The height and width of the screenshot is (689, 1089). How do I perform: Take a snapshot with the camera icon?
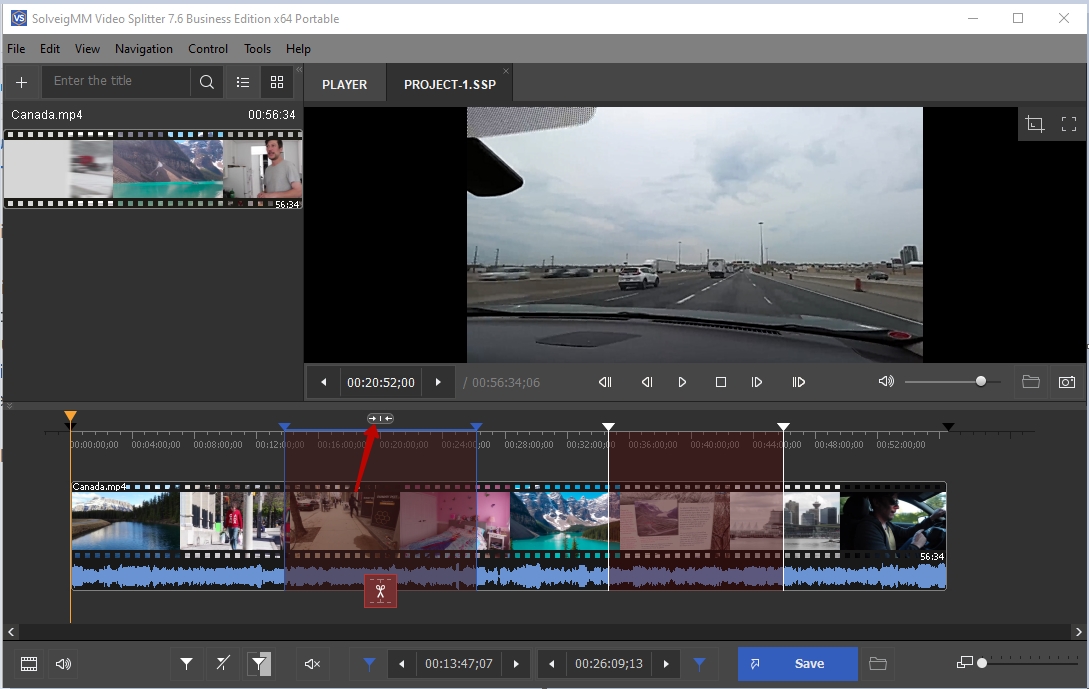click(1067, 382)
